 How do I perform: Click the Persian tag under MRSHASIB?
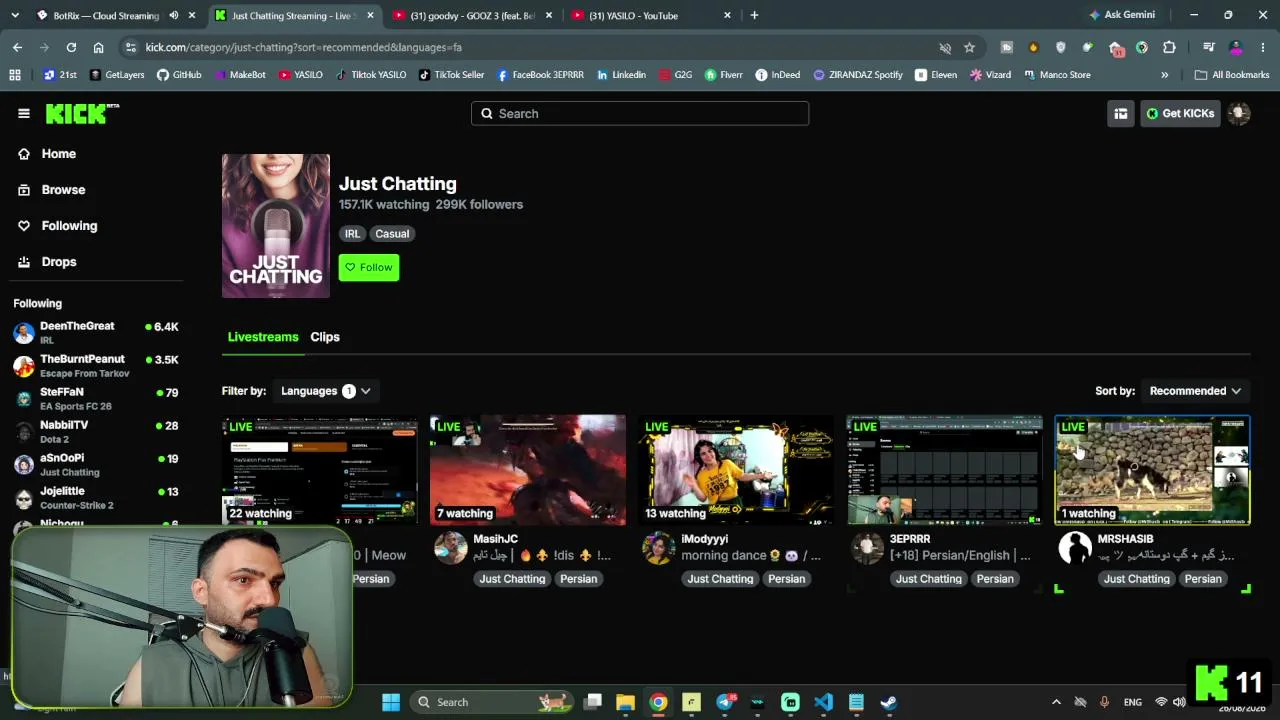(1203, 579)
